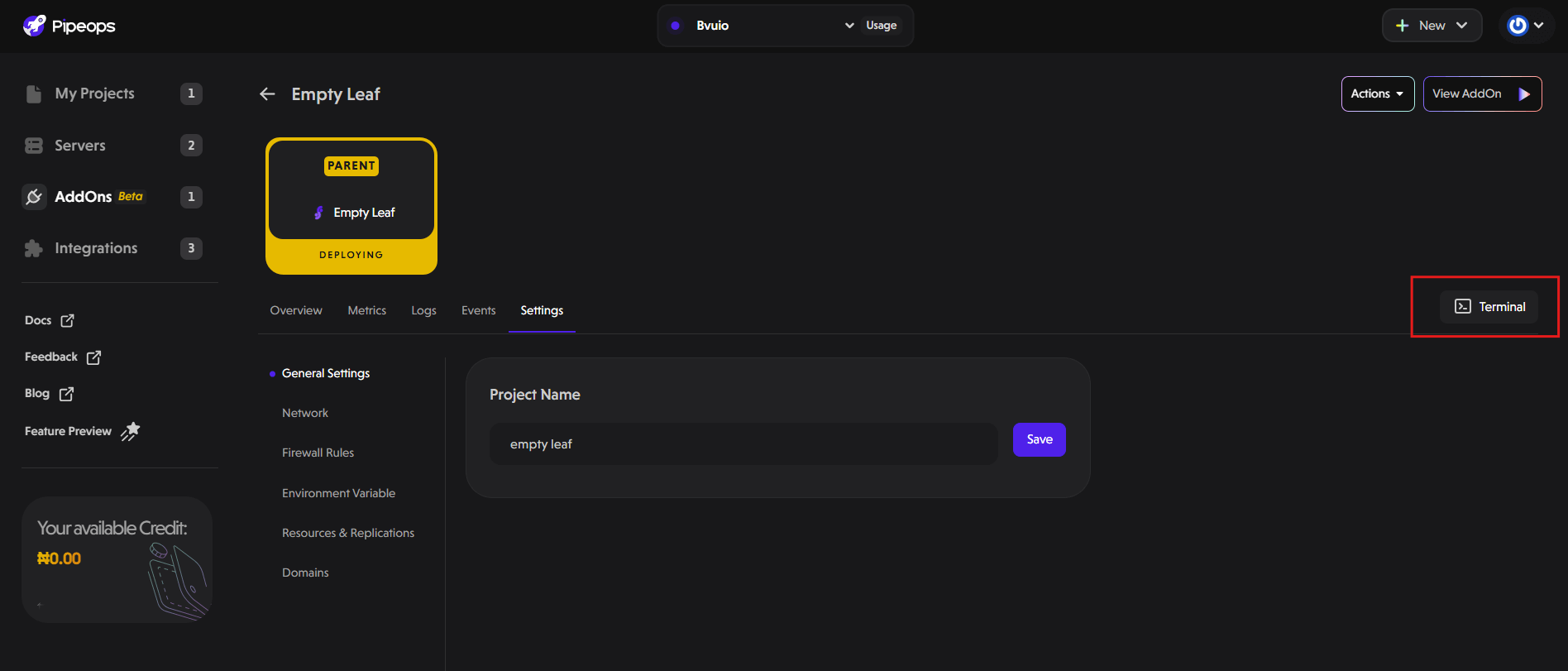Click the empty leaf name input field
Viewport: 1568px width, 671px height.
click(742, 443)
